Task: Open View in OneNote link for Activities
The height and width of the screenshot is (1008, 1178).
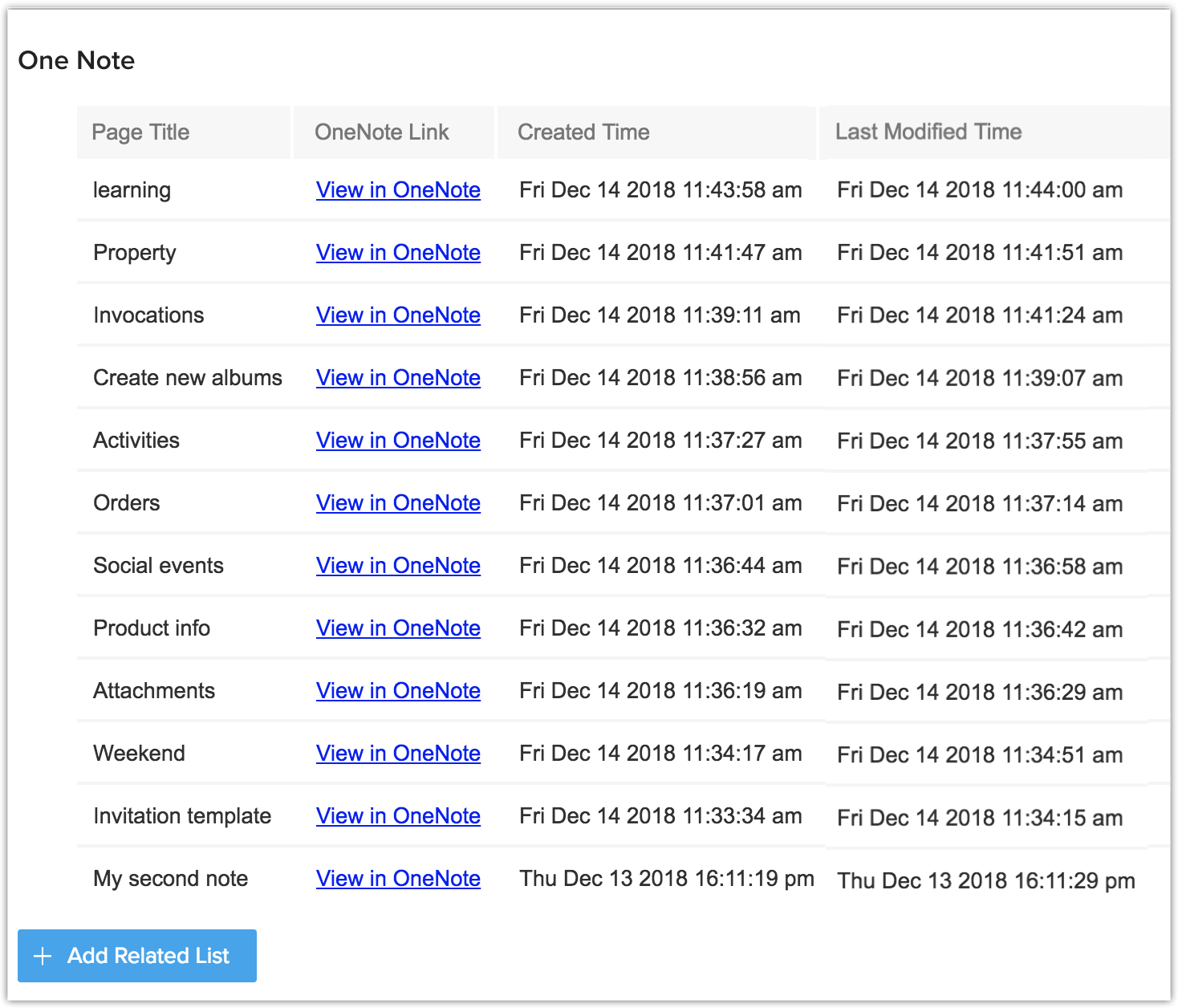Action: click(x=398, y=441)
